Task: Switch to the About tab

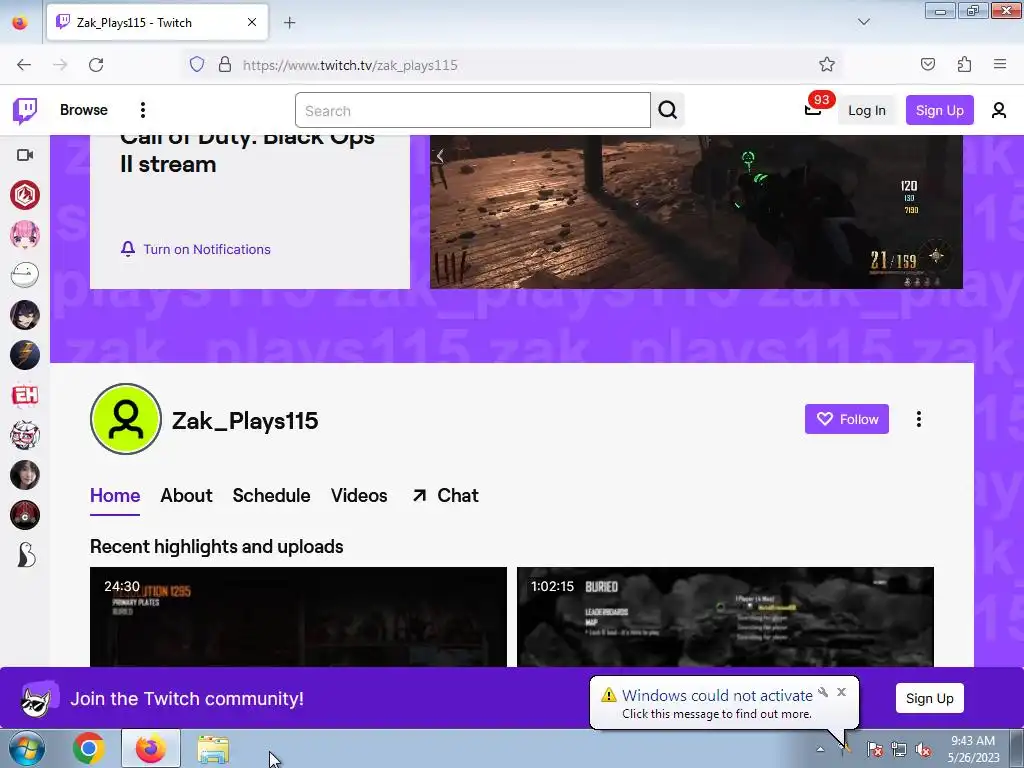Action: pyautogui.click(x=186, y=496)
